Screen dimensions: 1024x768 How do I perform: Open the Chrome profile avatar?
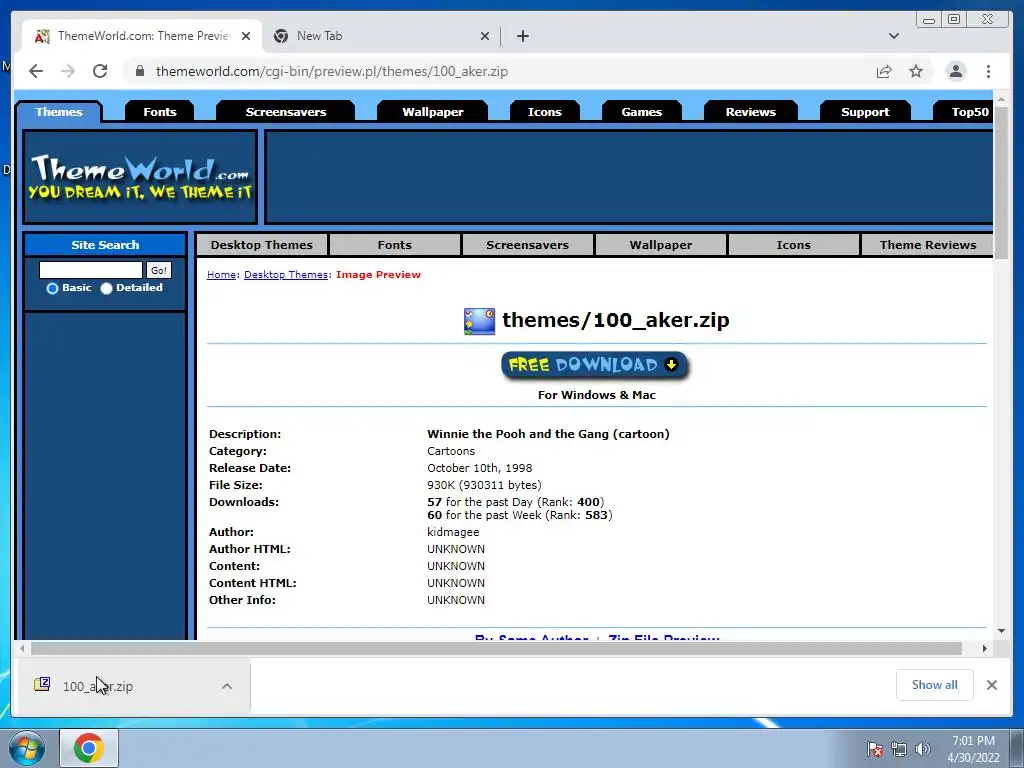coord(955,71)
